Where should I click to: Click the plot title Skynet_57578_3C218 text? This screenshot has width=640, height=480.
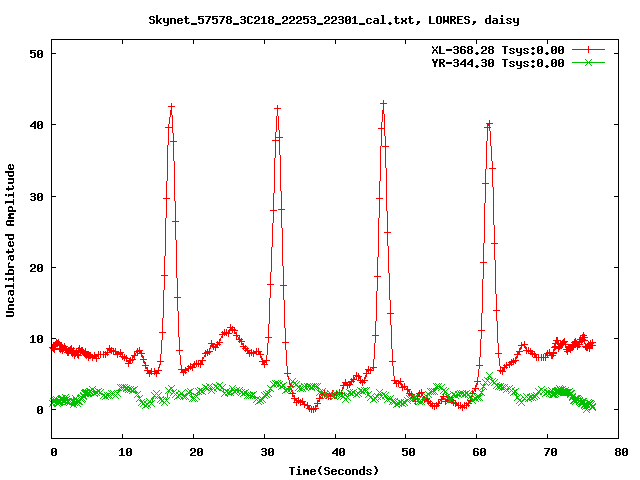pos(333,20)
